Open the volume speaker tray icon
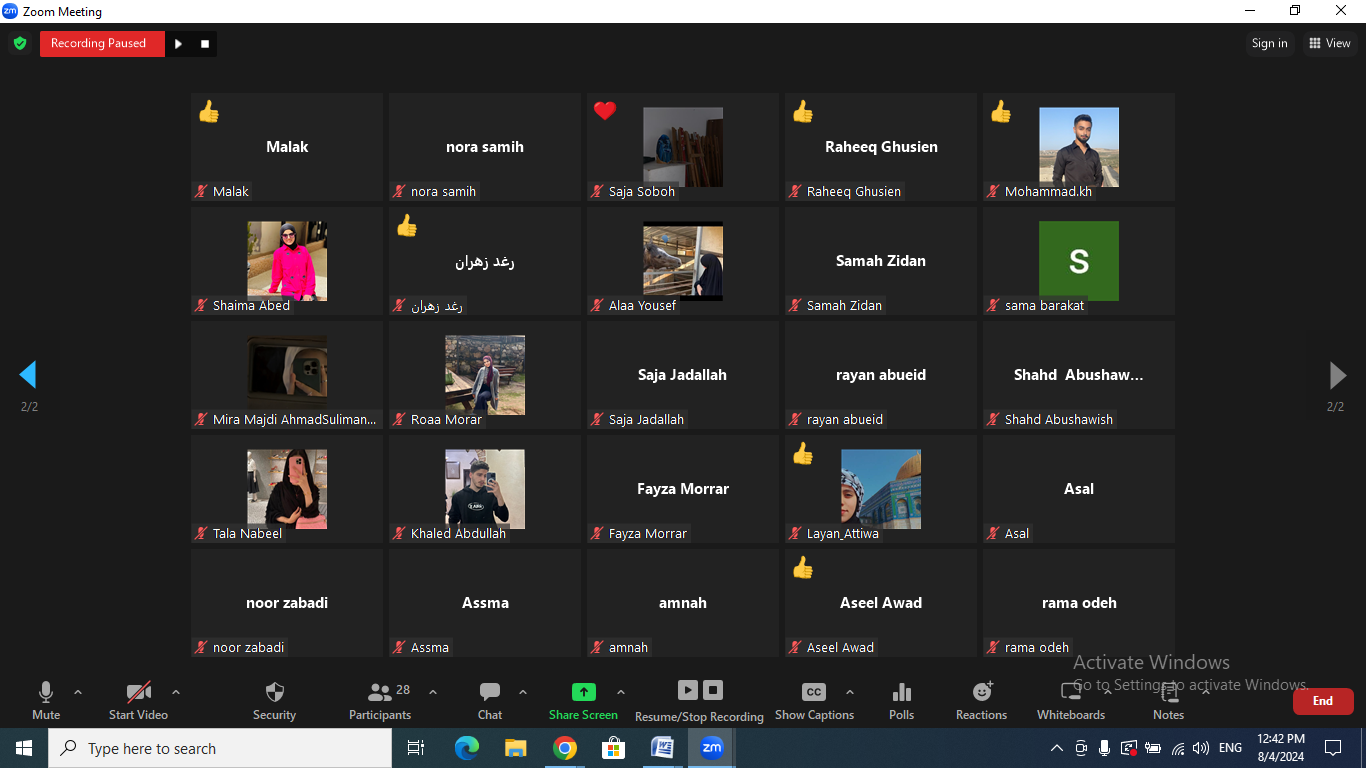 (1201, 748)
